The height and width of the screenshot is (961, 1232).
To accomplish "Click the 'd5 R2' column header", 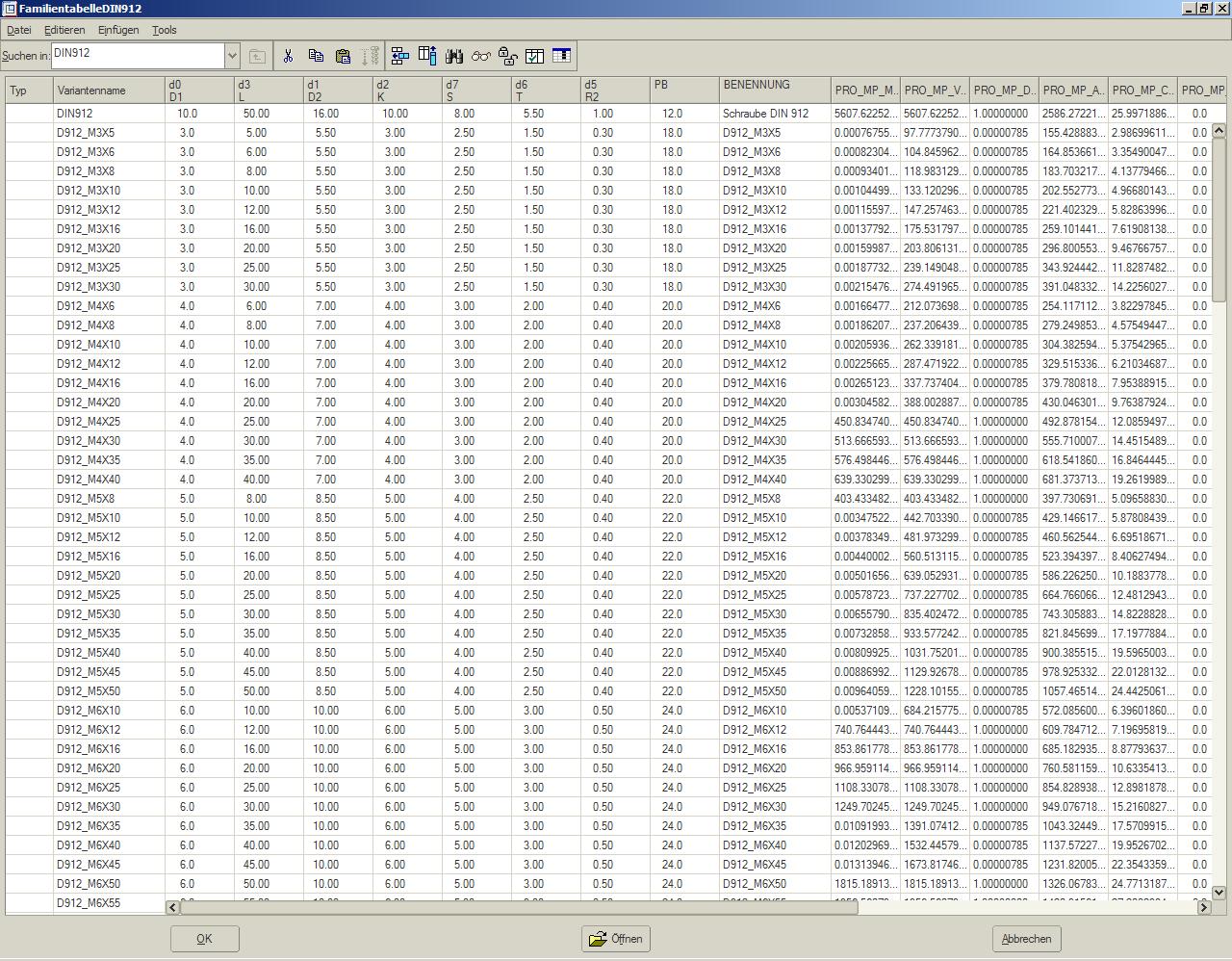I will pyautogui.click(x=616, y=91).
